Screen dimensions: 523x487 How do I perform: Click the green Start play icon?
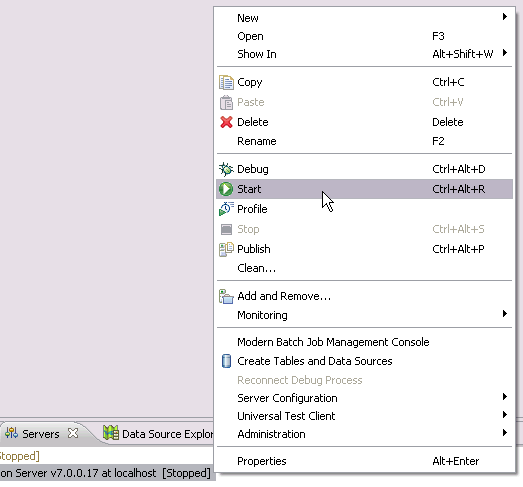pos(226,189)
